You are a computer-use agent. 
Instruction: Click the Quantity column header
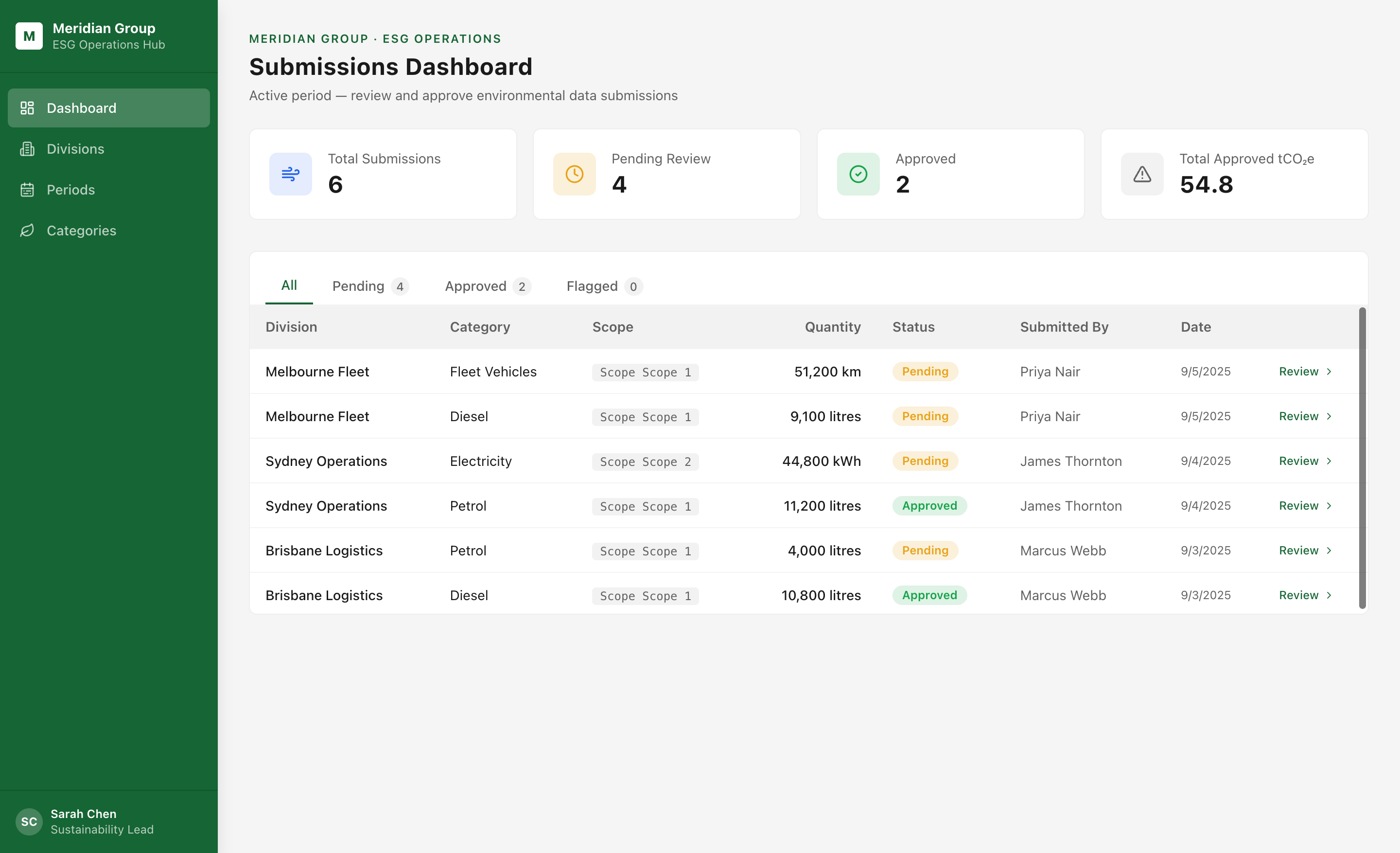(832, 327)
